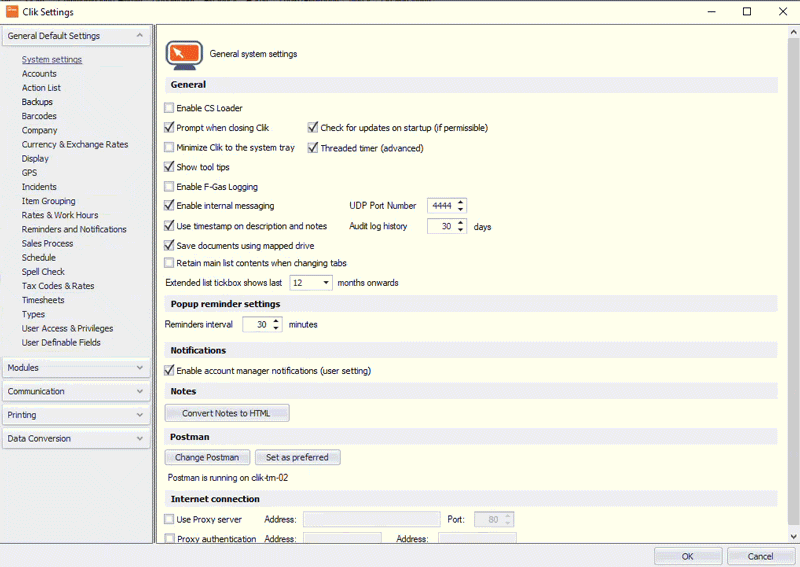Enable Minimize Clik to the system tray
This screenshot has width=800, height=567.
[x=169, y=147]
